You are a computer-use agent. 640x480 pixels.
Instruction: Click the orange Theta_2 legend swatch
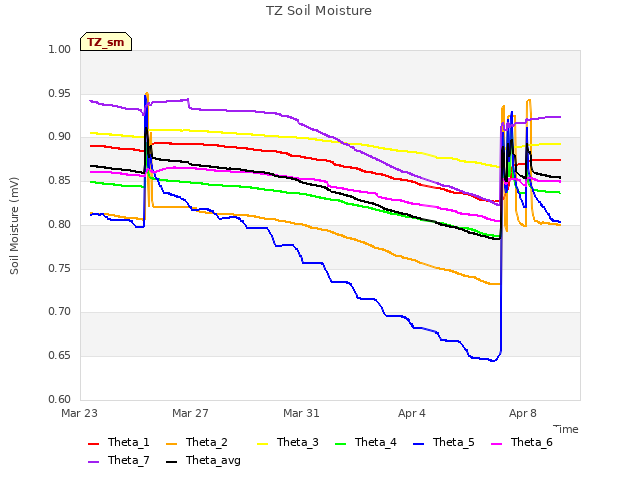tap(171, 444)
